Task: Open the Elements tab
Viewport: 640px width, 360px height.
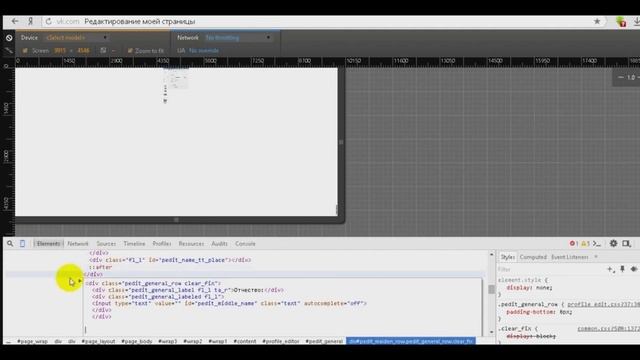Action: coord(48,244)
